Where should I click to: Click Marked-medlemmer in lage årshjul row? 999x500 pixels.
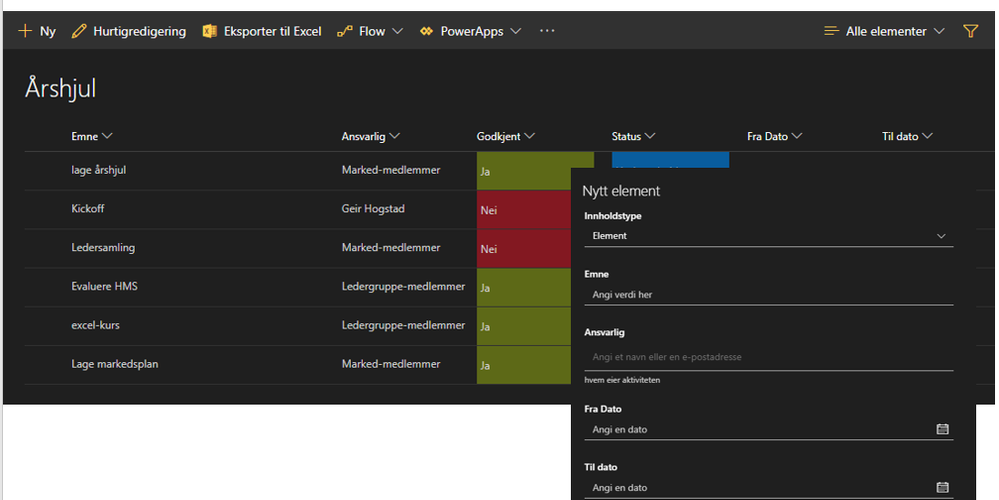coord(391,170)
